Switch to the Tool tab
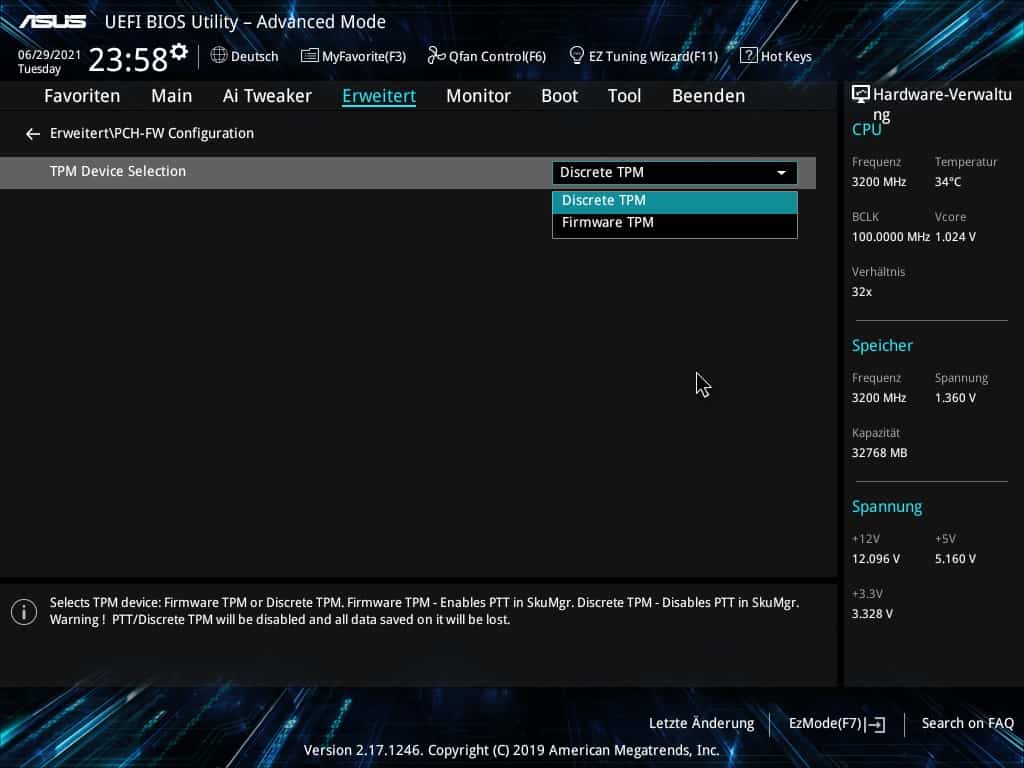 click(x=624, y=96)
